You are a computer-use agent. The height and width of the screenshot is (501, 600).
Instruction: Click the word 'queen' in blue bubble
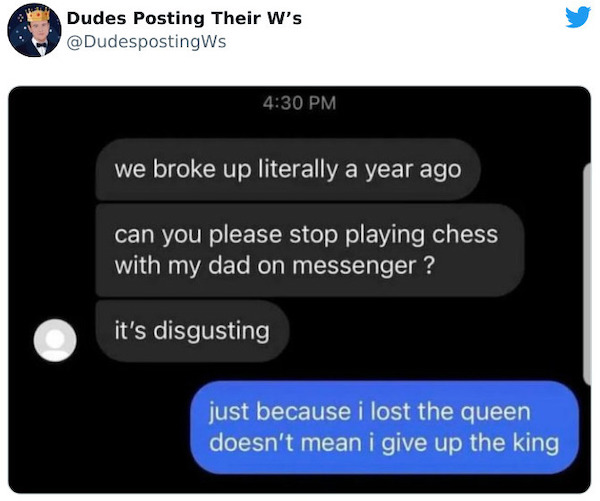[x=495, y=413]
